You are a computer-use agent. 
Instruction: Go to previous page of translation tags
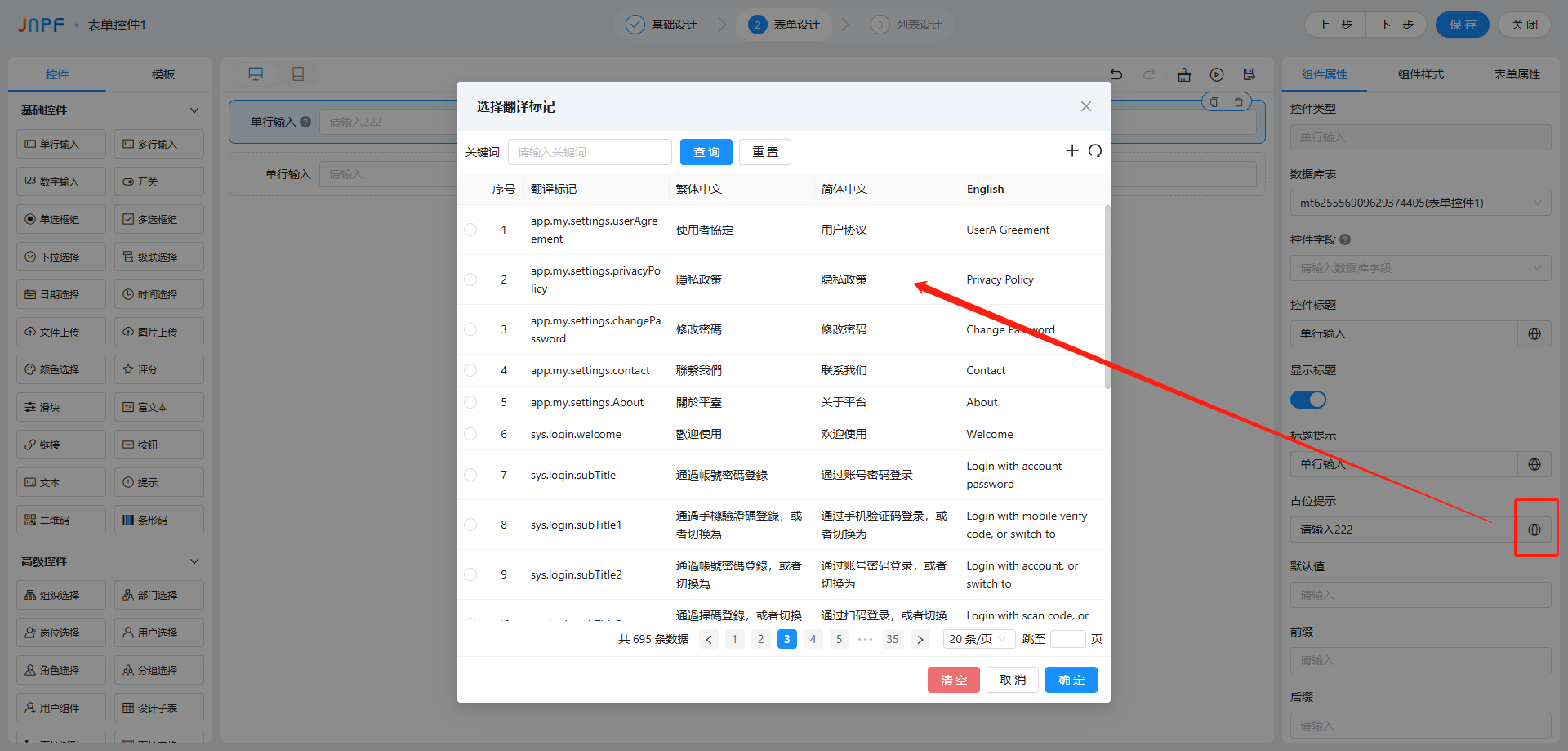(x=709, y=639)
